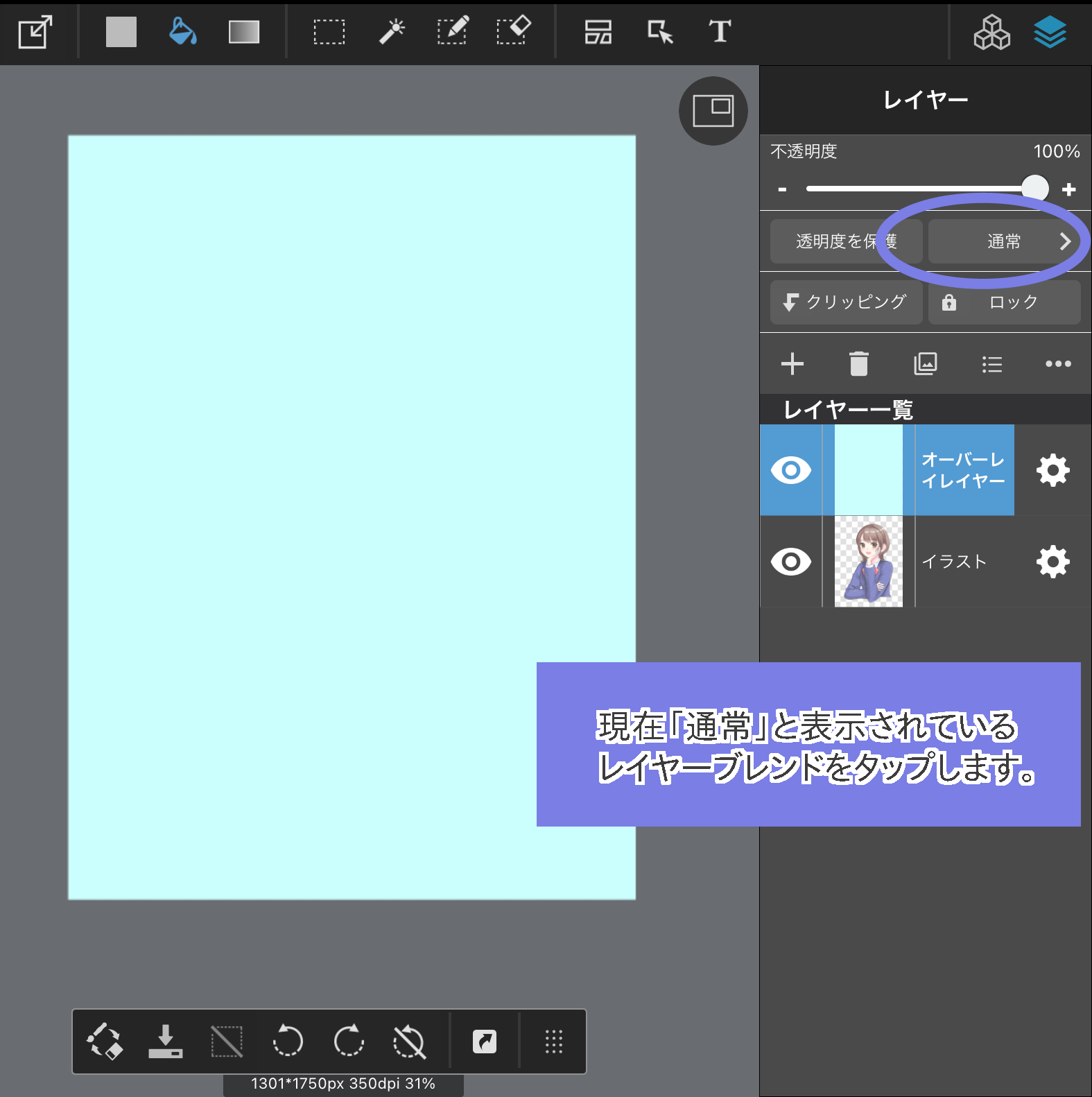Viewport: 1092px width, 1097px height.
Task: Click the opacity slider handle
Action: point(1034,189)
